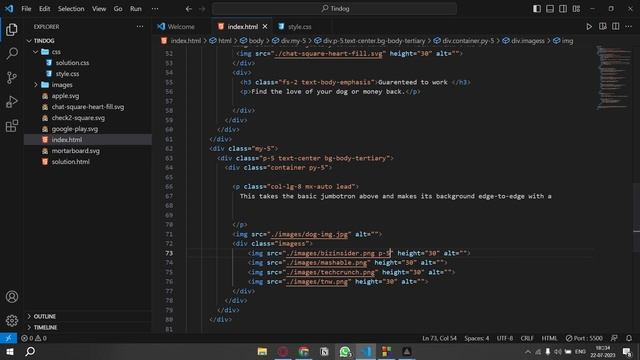Open solution.html file
This screenshot has height=360, width=640.
pyautogui.click(x=71, y=162)
